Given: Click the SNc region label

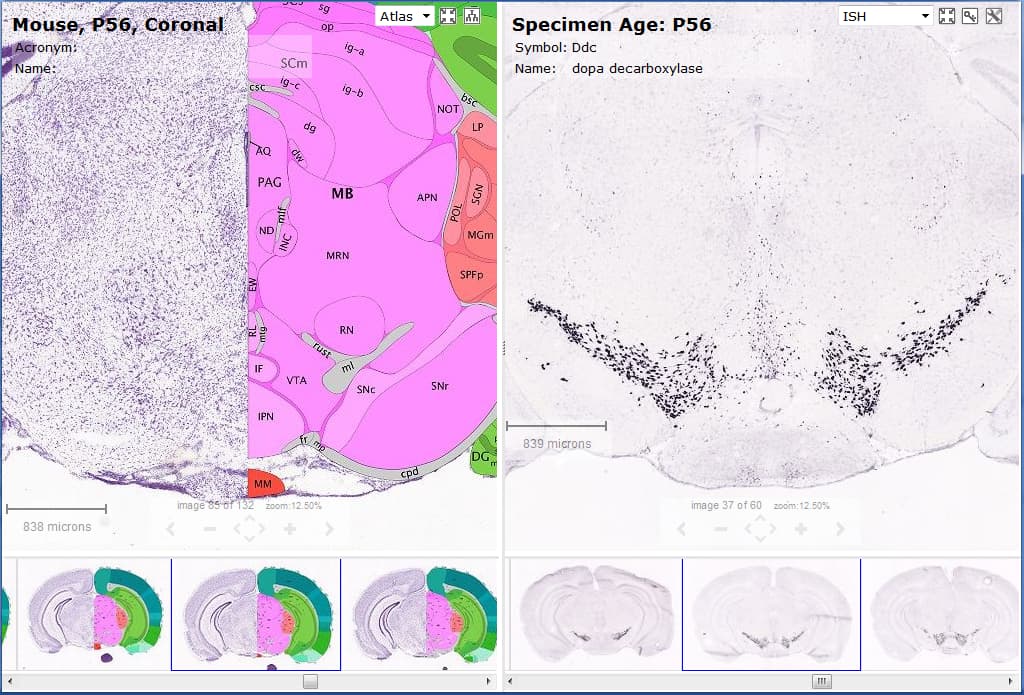Looking at the screenshot, I should pos(366,389).
